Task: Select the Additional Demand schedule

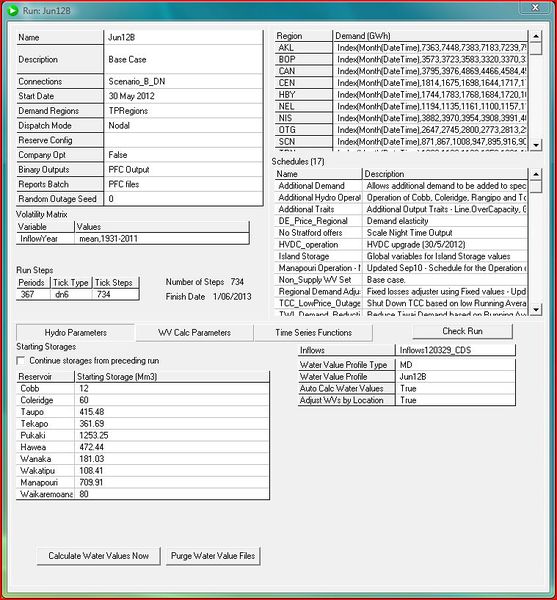Action: point(401,186)
